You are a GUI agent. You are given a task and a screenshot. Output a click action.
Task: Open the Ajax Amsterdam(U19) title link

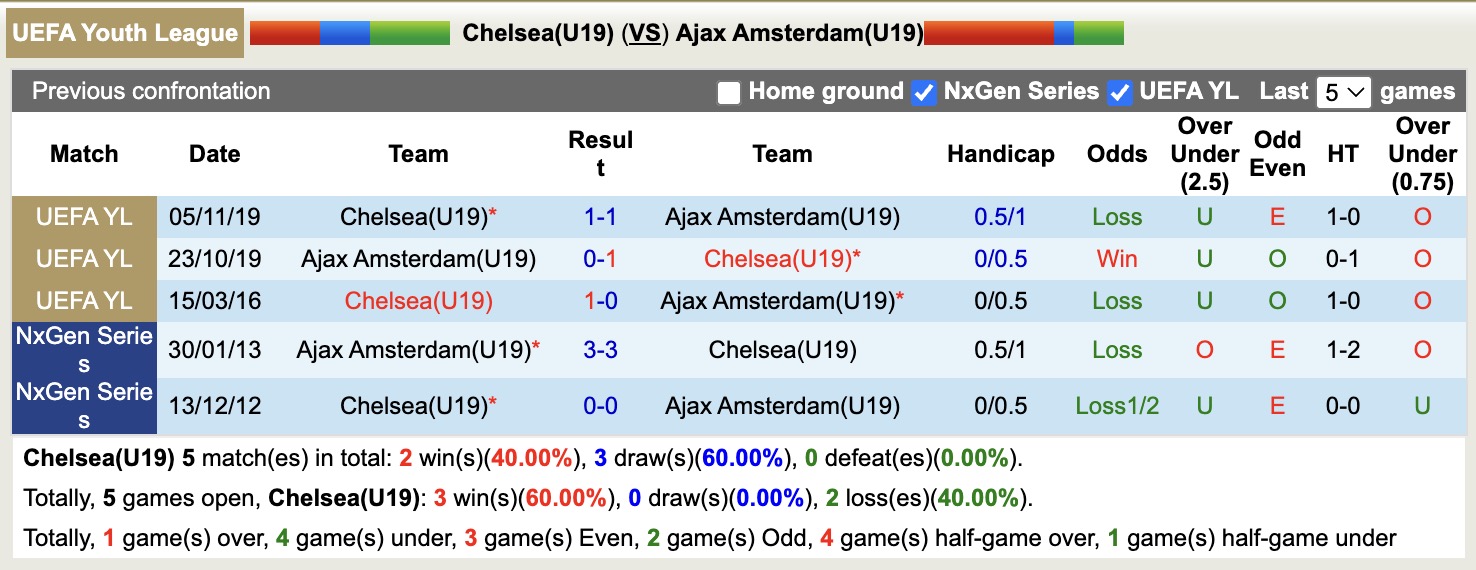(799, 33)
